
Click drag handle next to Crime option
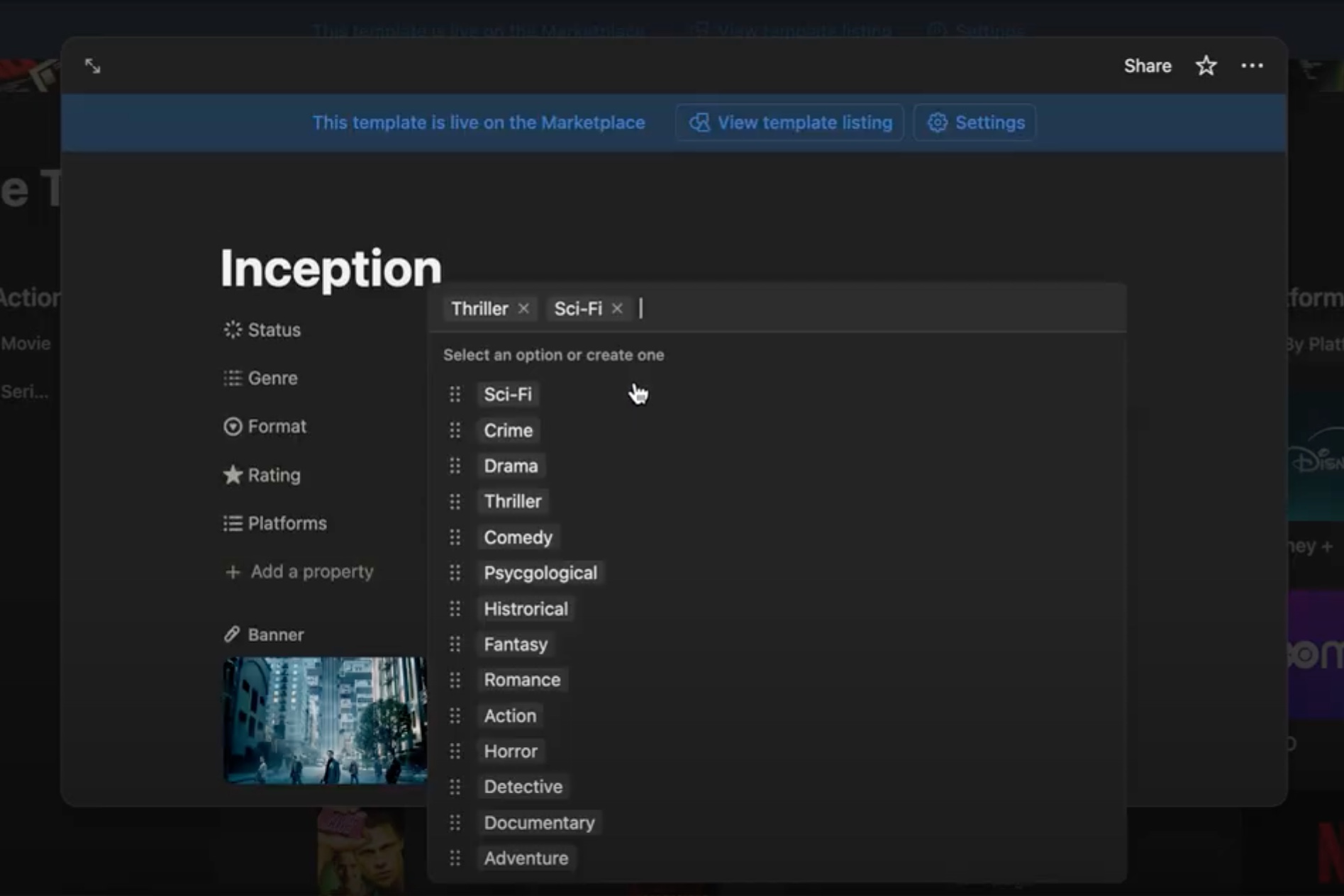click(455, 430)
